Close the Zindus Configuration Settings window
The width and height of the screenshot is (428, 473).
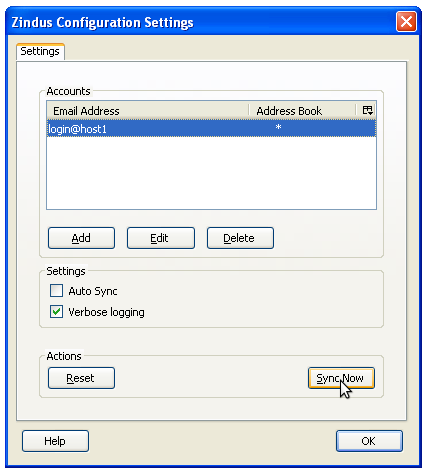pos(406,22)
